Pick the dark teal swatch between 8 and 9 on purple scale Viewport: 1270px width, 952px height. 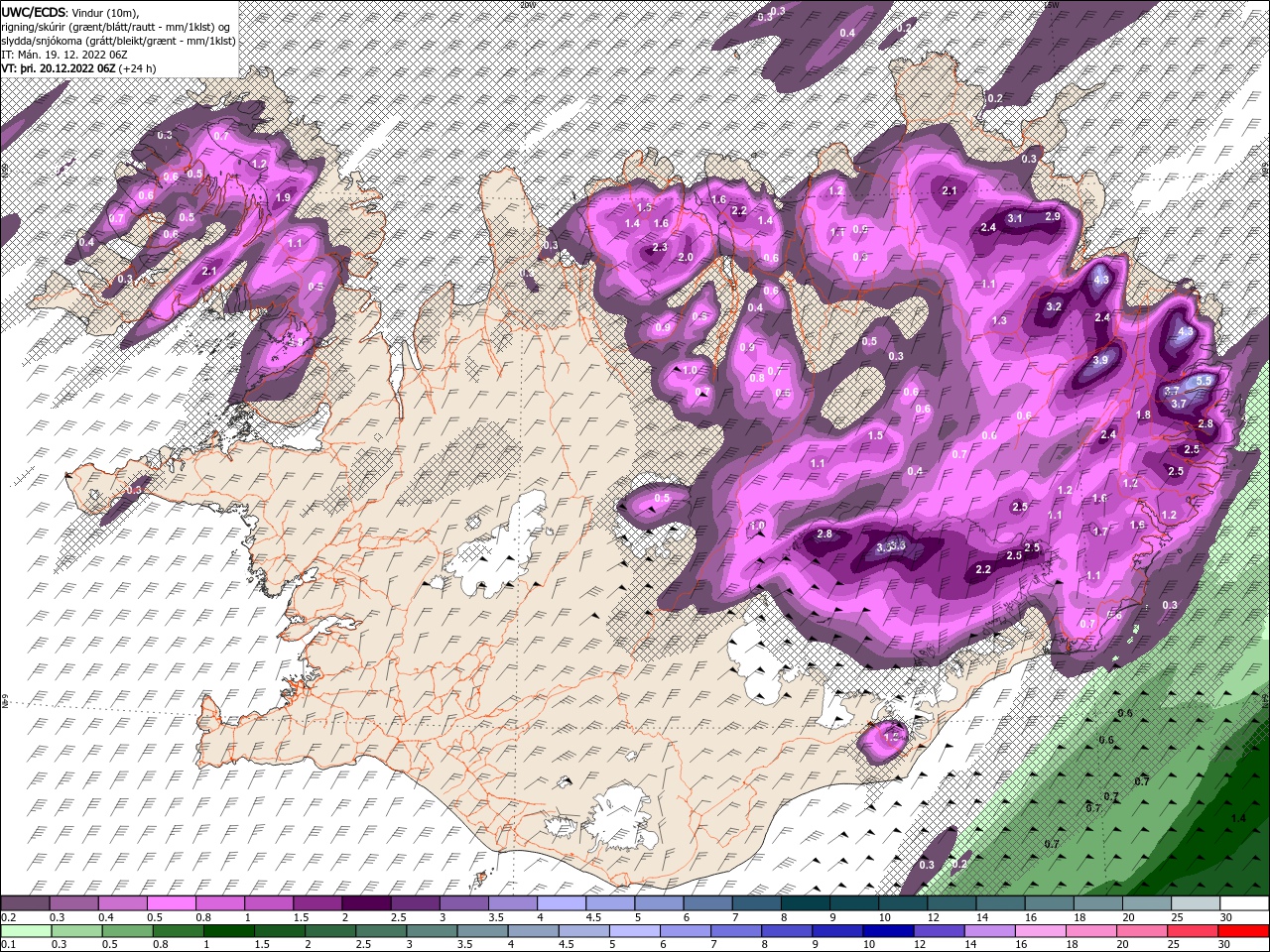click(x=804, y=903)
